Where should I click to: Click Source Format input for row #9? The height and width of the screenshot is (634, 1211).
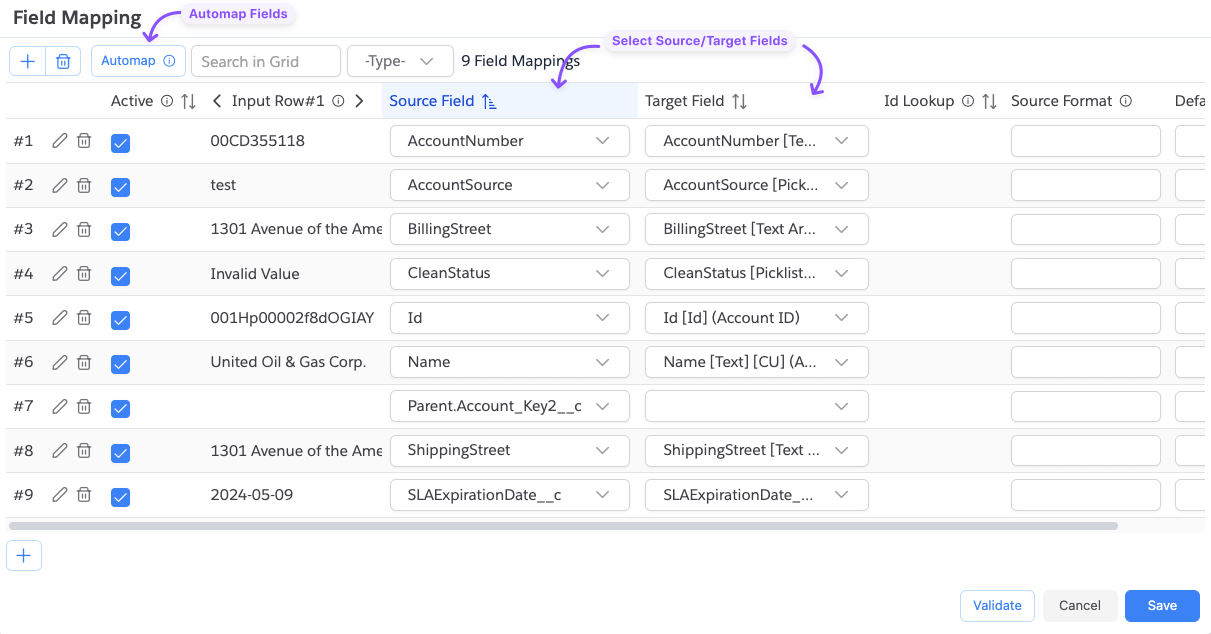pos(1086,495)
